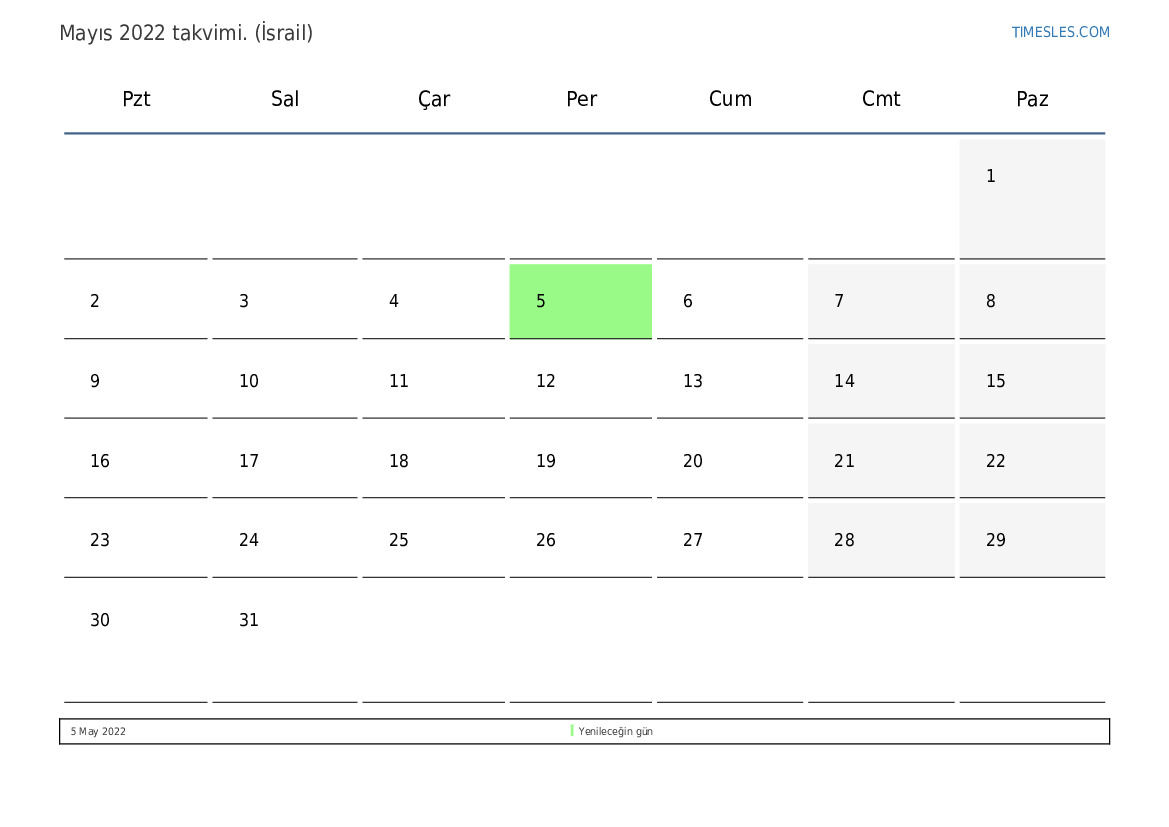Click day 8 in the calendar
1169x827 pixels.
pos(1032,301)
